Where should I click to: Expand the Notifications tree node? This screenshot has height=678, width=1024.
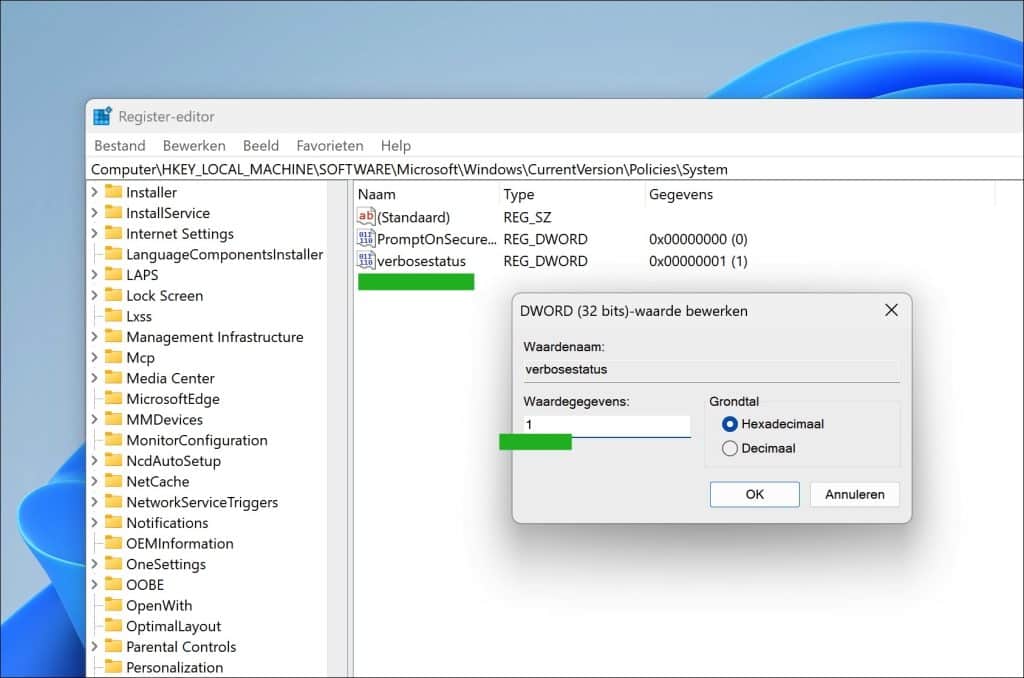pos(95,523)
